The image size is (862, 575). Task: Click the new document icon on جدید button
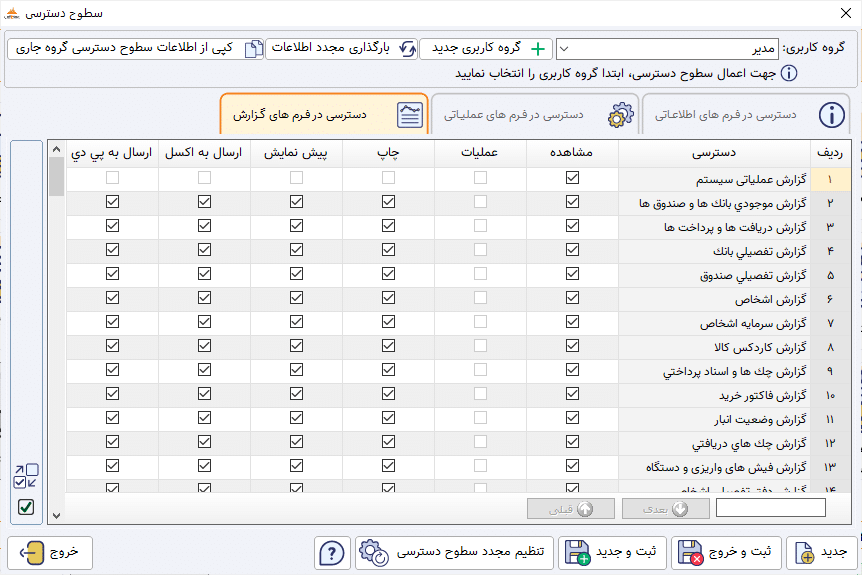point(804,553)
